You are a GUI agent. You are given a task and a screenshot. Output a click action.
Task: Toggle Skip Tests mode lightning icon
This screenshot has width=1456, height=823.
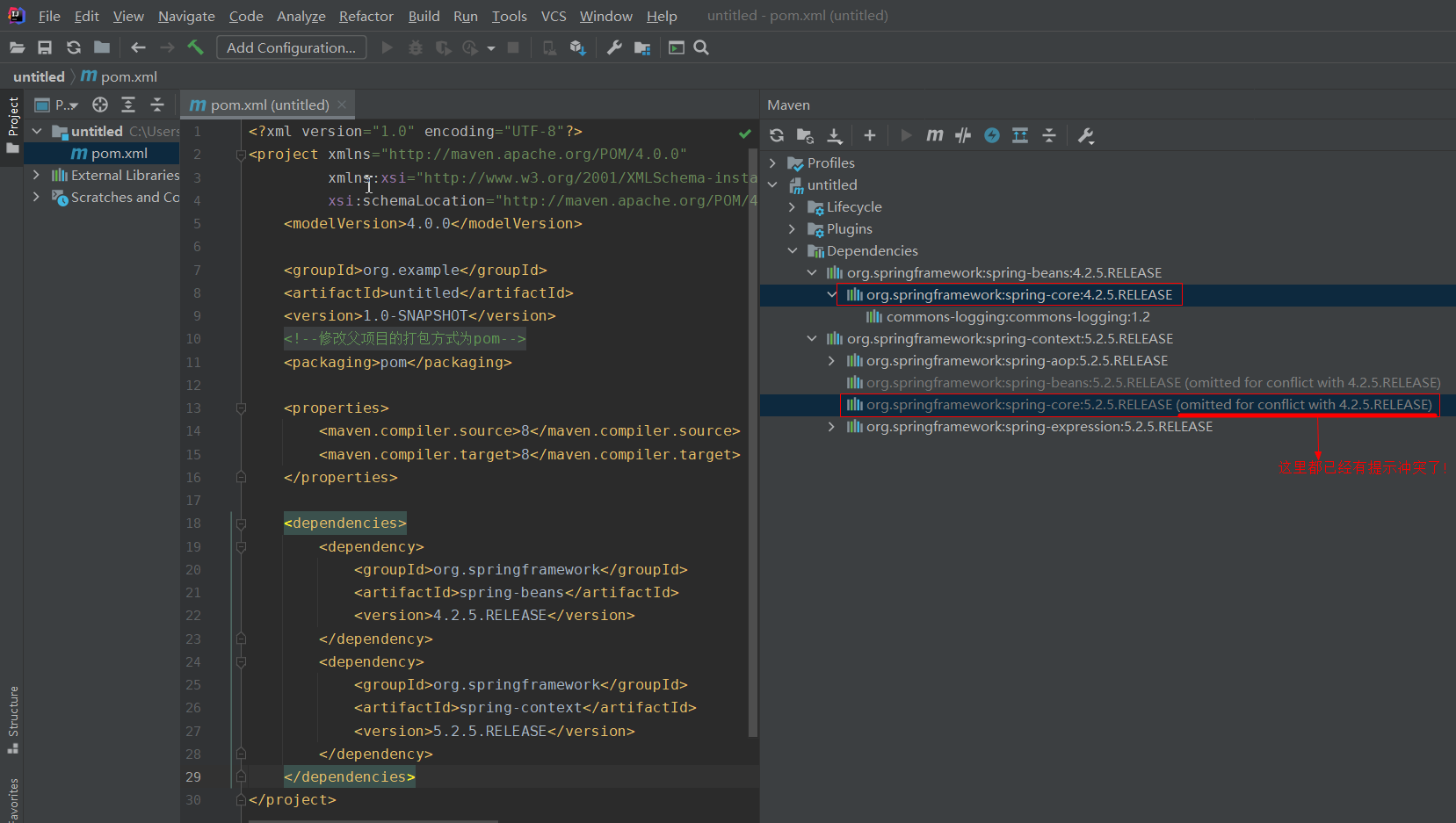point(992,135)
